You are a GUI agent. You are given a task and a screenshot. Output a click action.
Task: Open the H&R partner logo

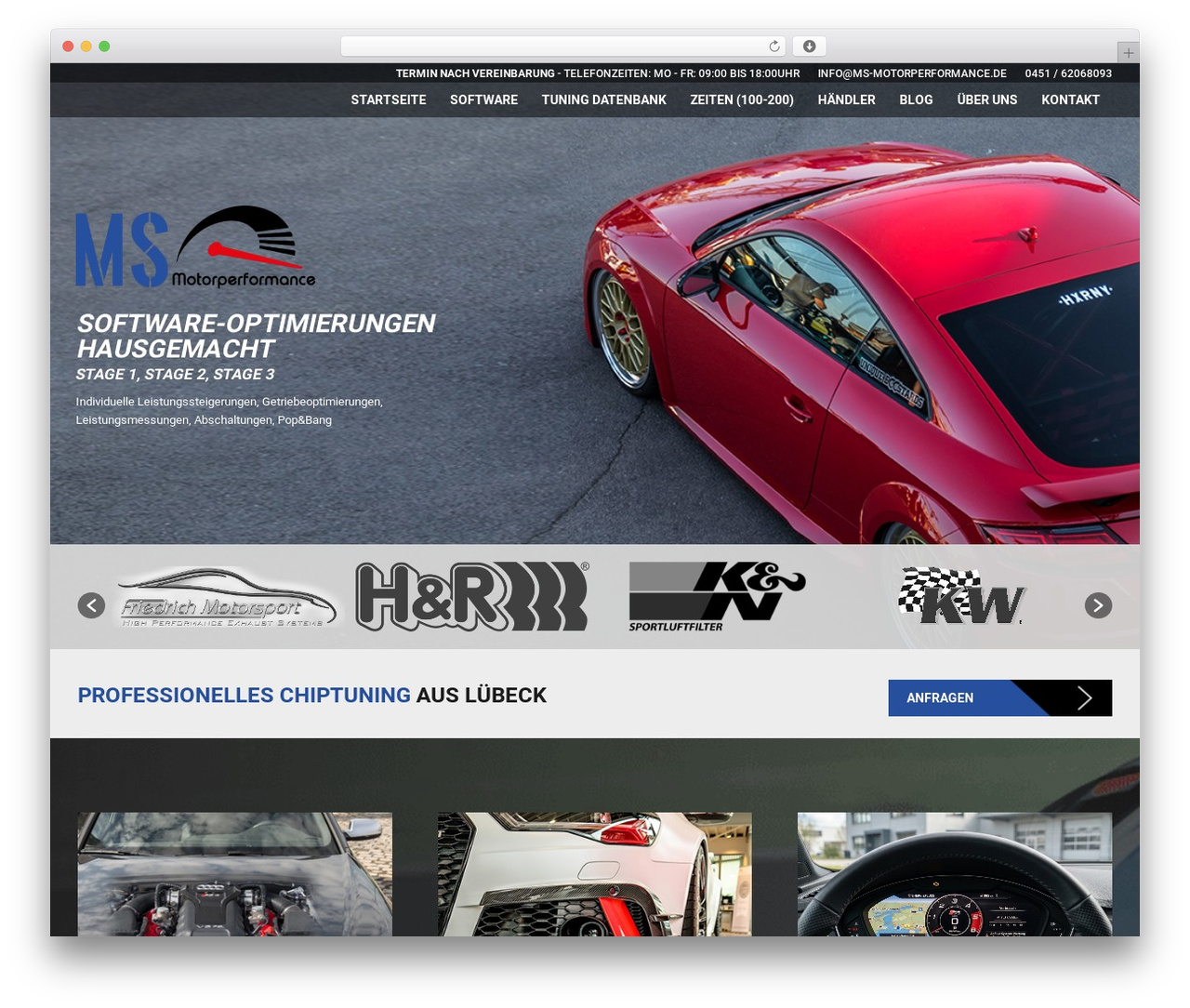point(472,596)
